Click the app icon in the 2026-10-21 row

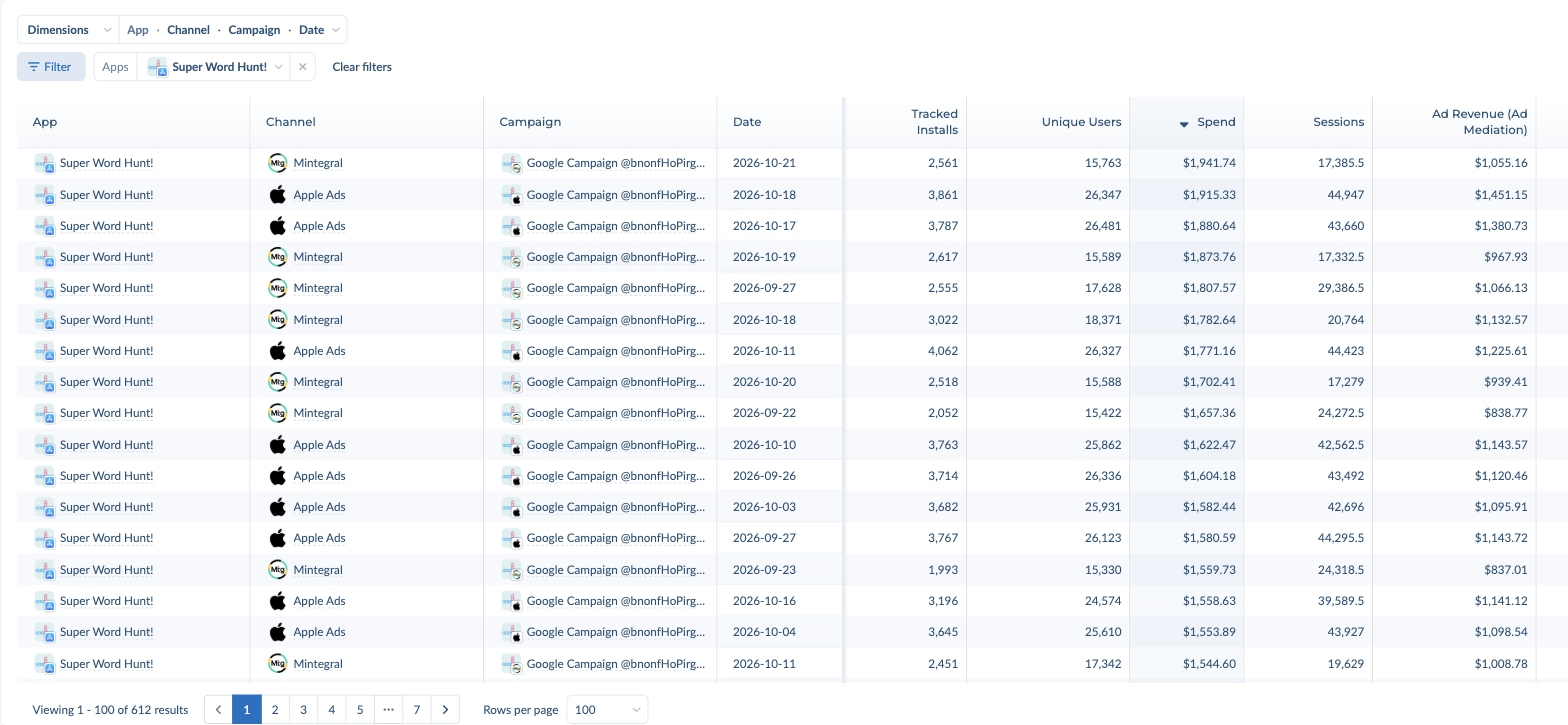click(x=44, y=163)
